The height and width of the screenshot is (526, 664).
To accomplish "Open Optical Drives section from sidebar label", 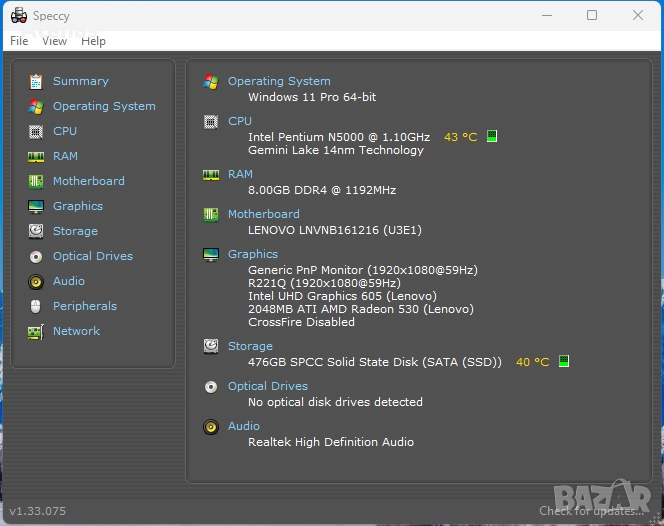I will pyautogui.click(x=93, y=256).
